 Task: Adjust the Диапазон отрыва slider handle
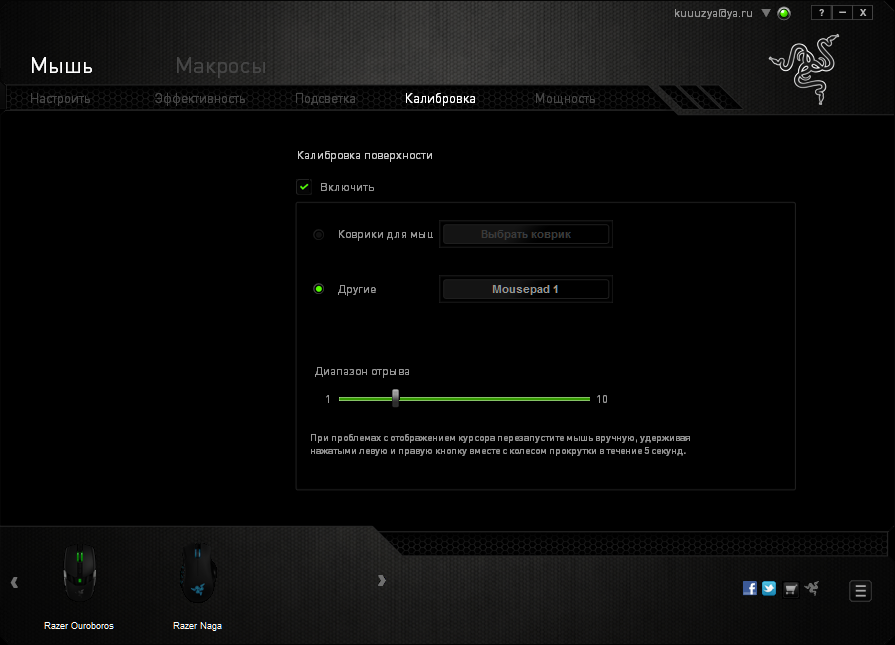395,398
